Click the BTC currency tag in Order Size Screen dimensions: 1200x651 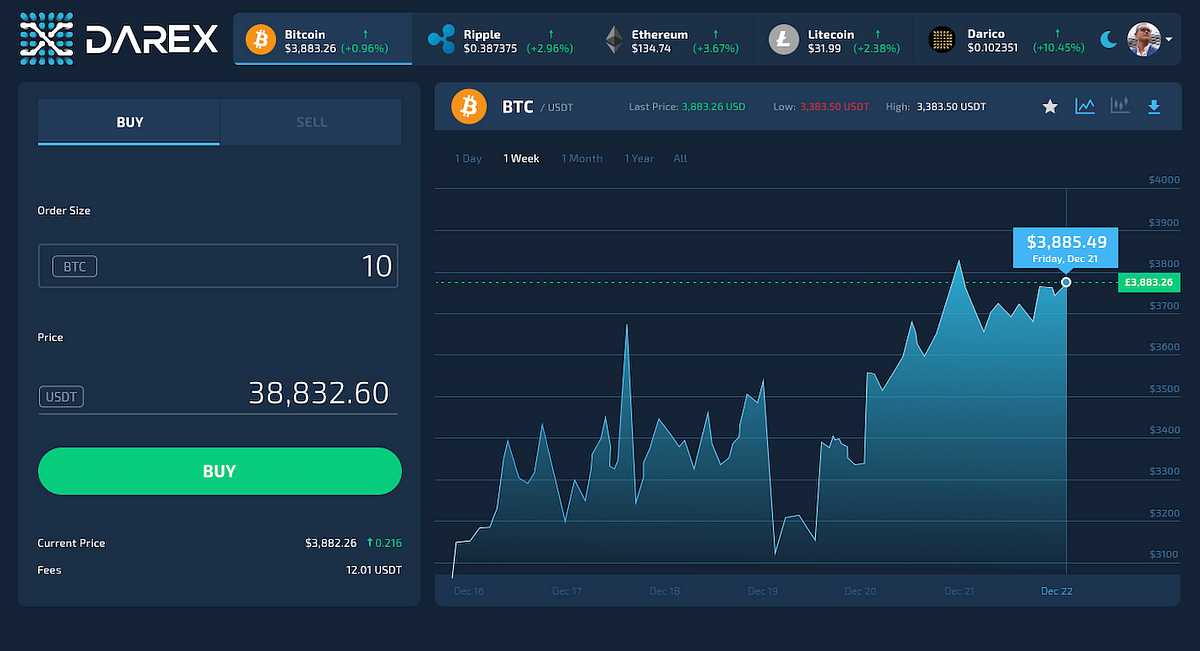pyautogui.click(x=75, y=267)
